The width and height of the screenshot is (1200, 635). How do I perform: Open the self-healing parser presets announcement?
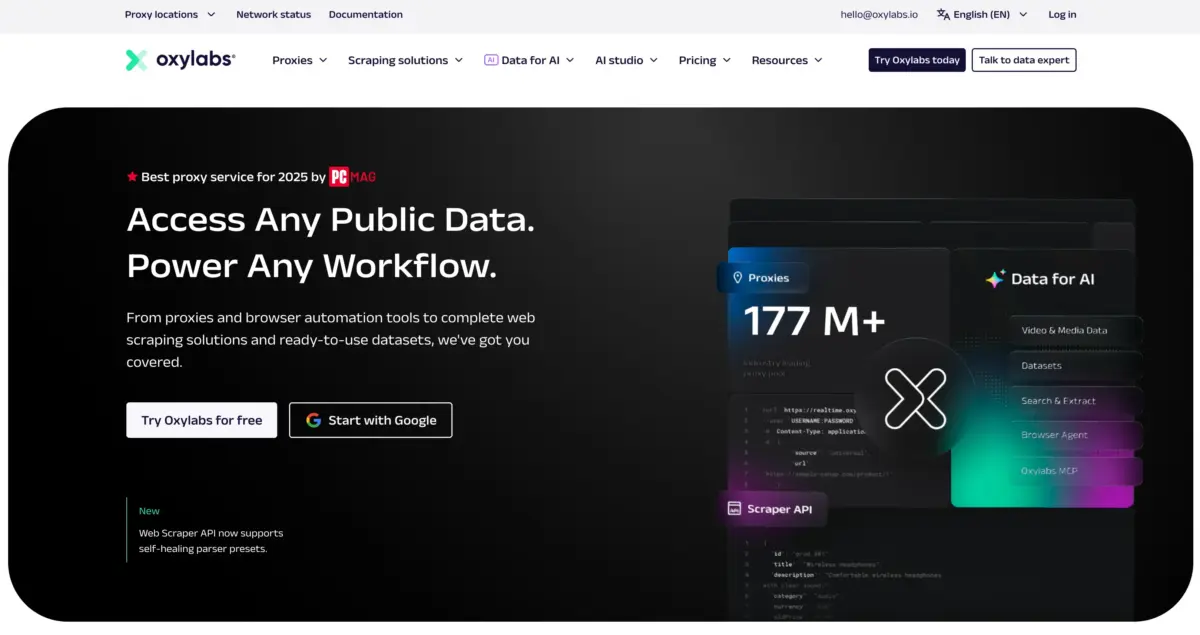pyautogui.click(x=211, y=541)
